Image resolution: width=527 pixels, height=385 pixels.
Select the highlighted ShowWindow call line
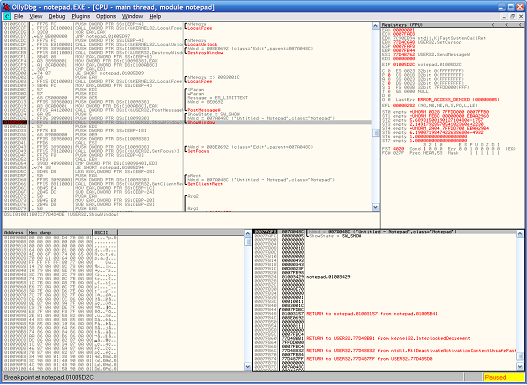(187, 122)
